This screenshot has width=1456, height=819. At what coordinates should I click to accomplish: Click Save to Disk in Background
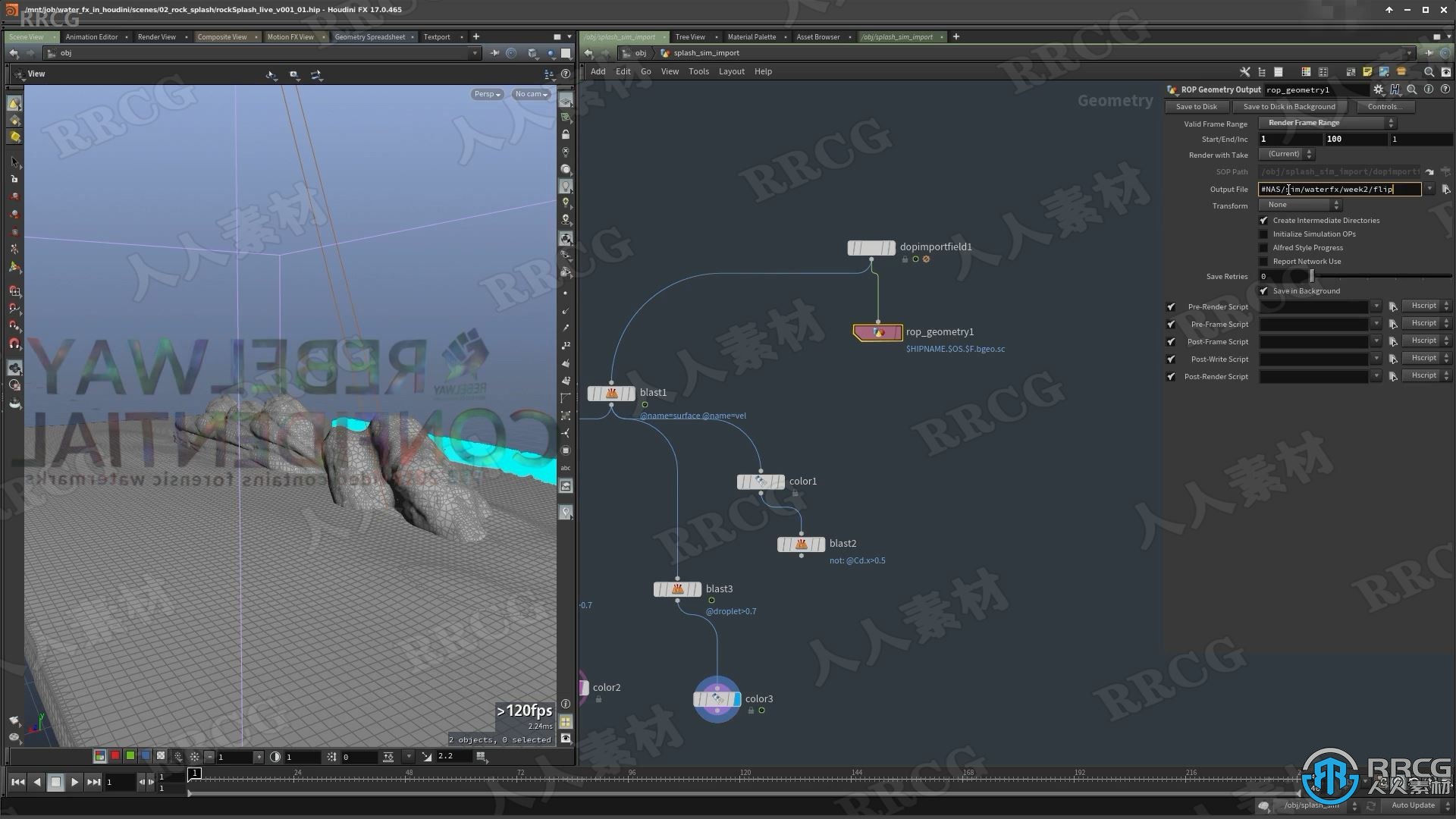coord(1290,107)
